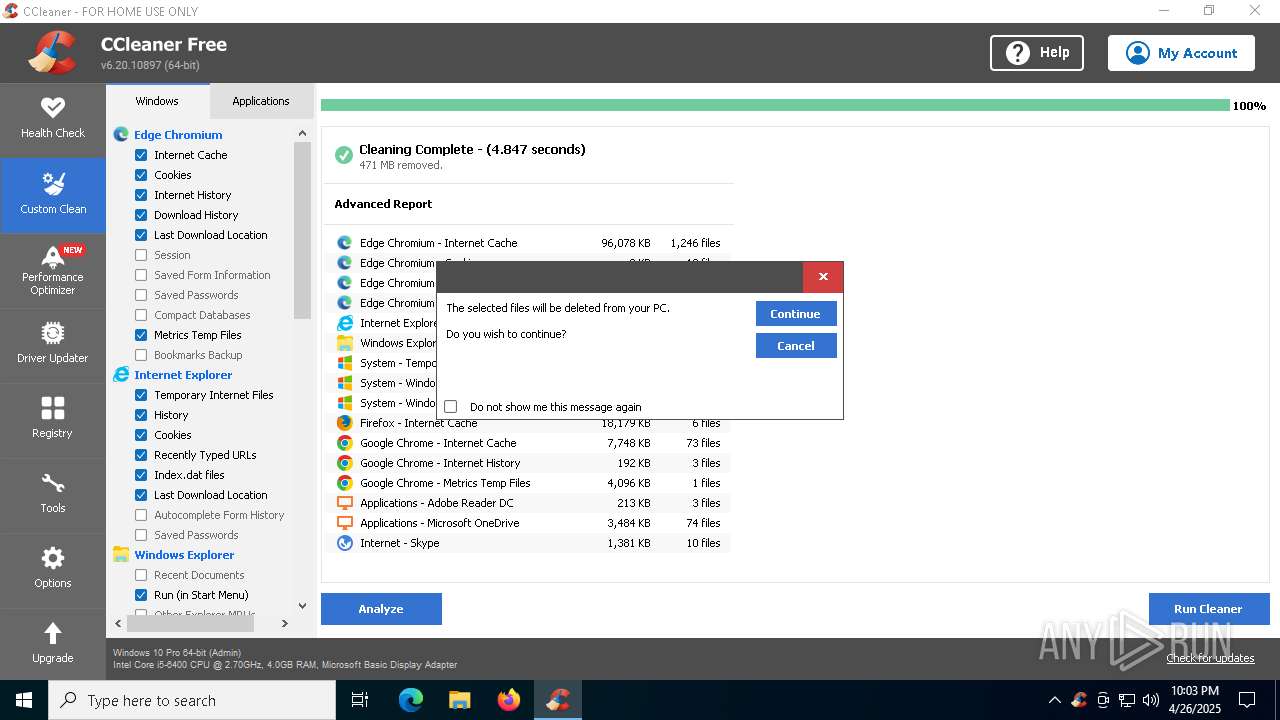Confirm deletion with the Continue button

[x=796, y=314]
